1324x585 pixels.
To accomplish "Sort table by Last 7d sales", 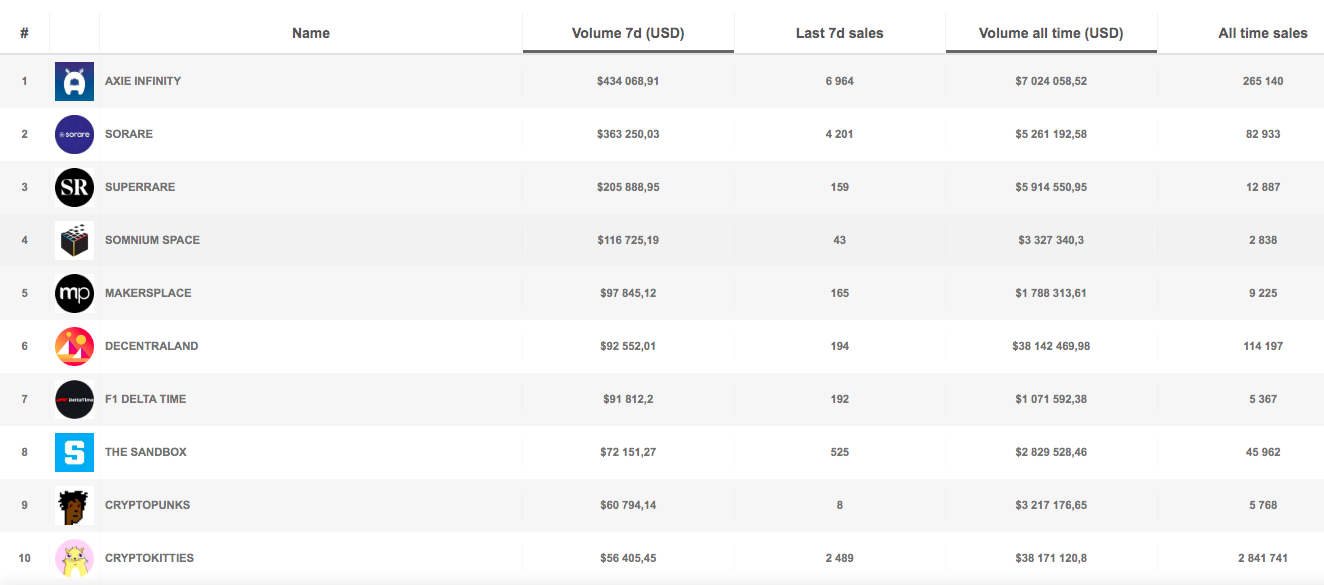I will [x=840, y=33].
